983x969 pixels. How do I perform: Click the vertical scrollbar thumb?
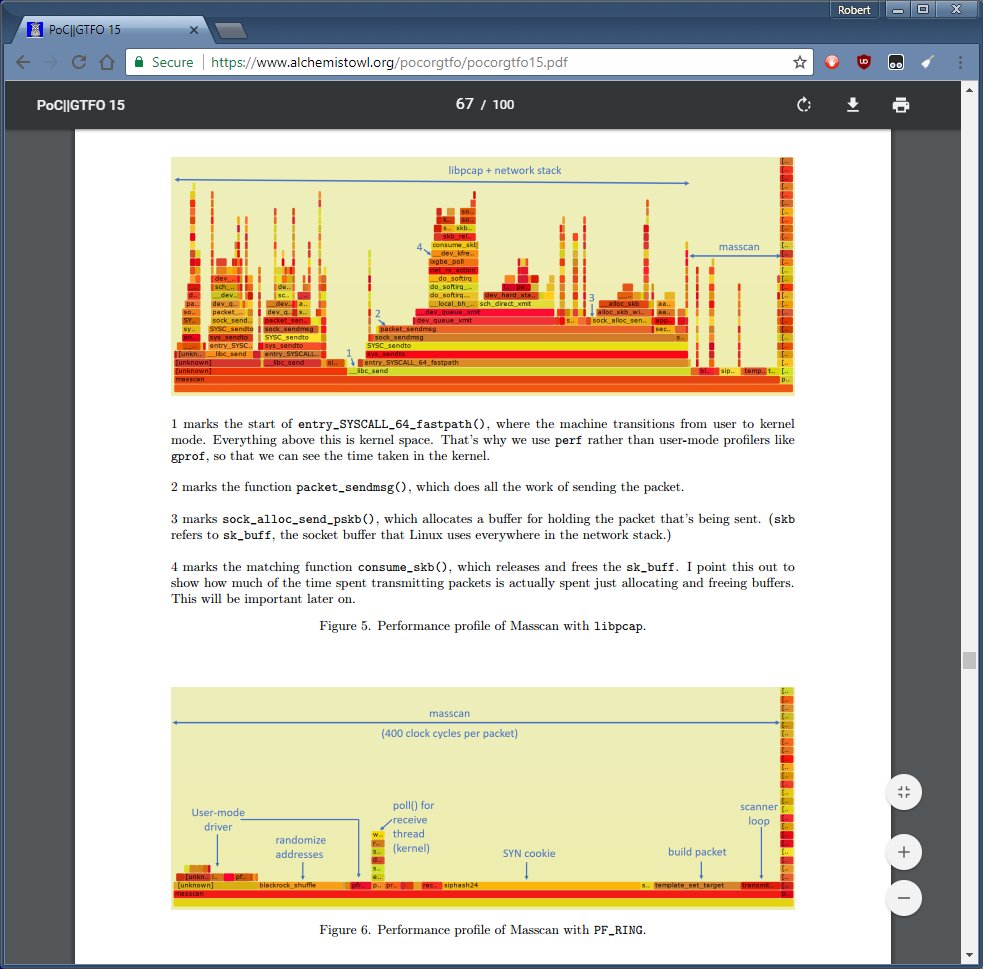coord(969,660)
